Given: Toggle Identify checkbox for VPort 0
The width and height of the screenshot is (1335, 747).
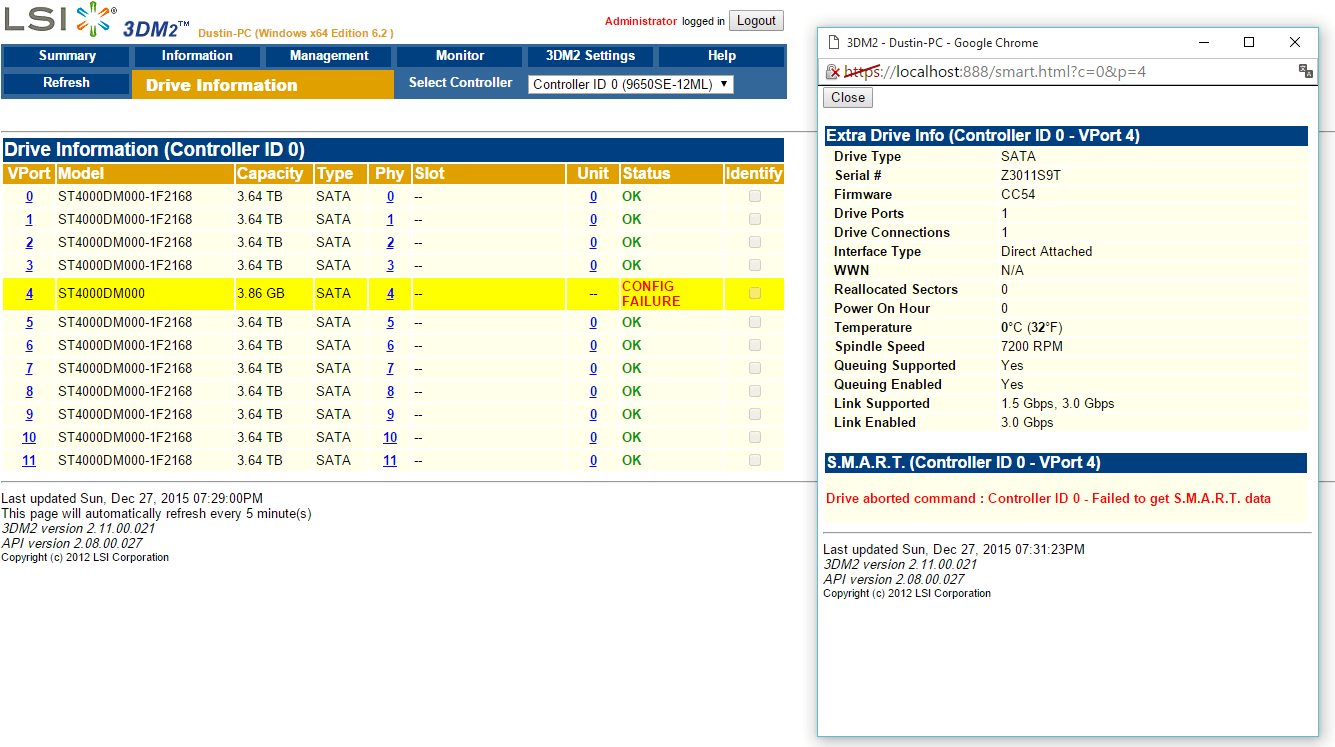Looking at the screenshot, I should pos(755,196).
